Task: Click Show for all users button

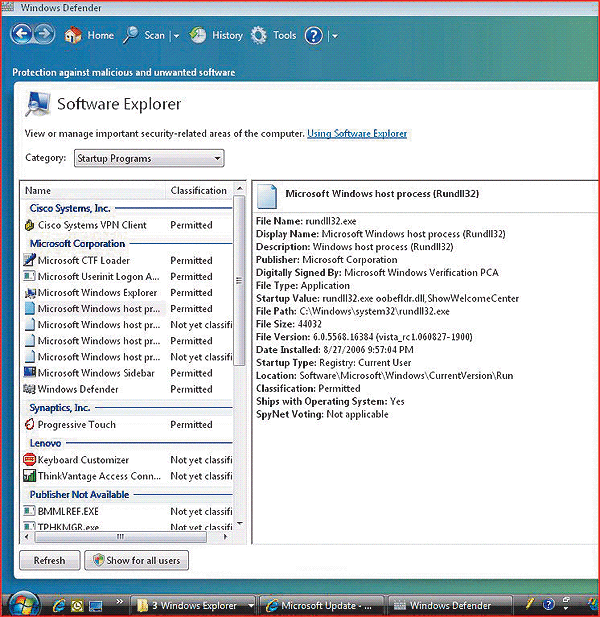Action: point(136,560)
